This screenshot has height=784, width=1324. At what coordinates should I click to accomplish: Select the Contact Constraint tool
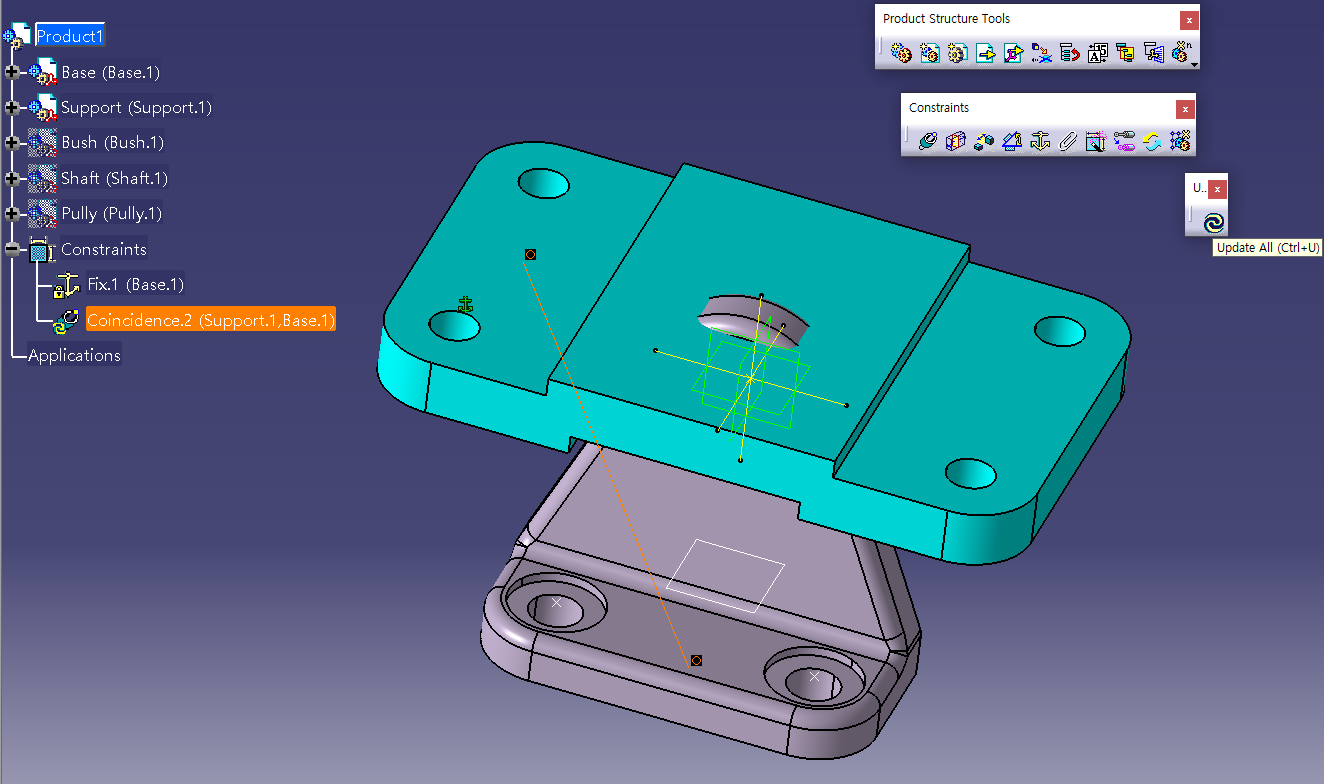tap(956, 142)
